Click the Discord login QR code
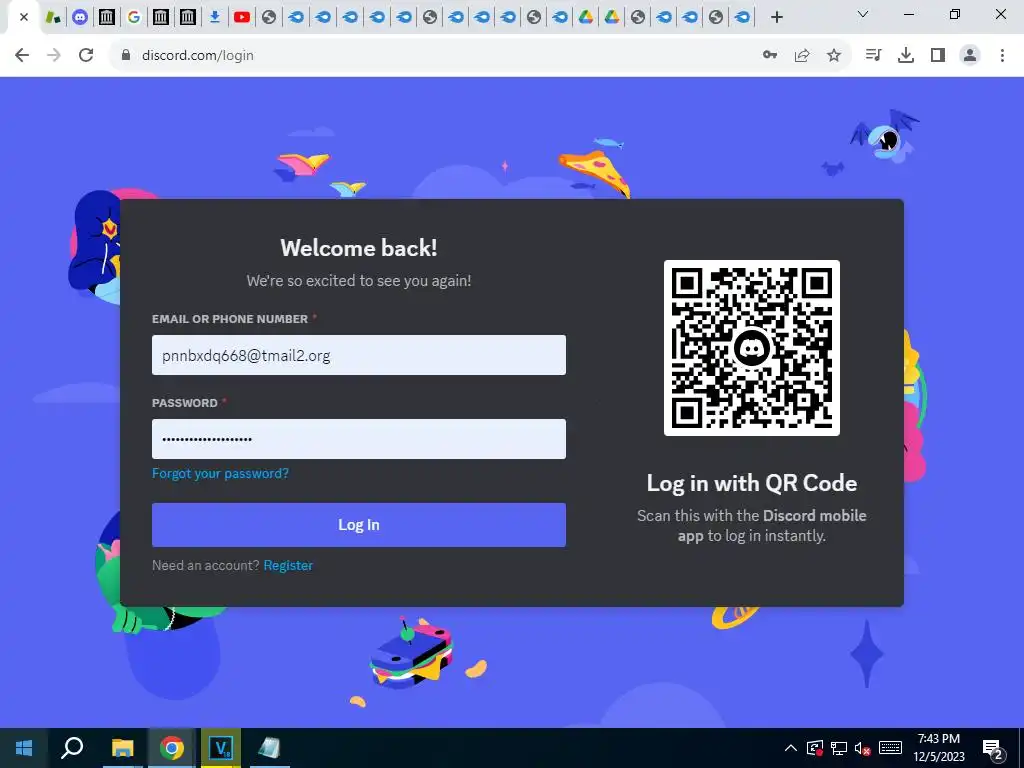 click(x=752, y=347)
